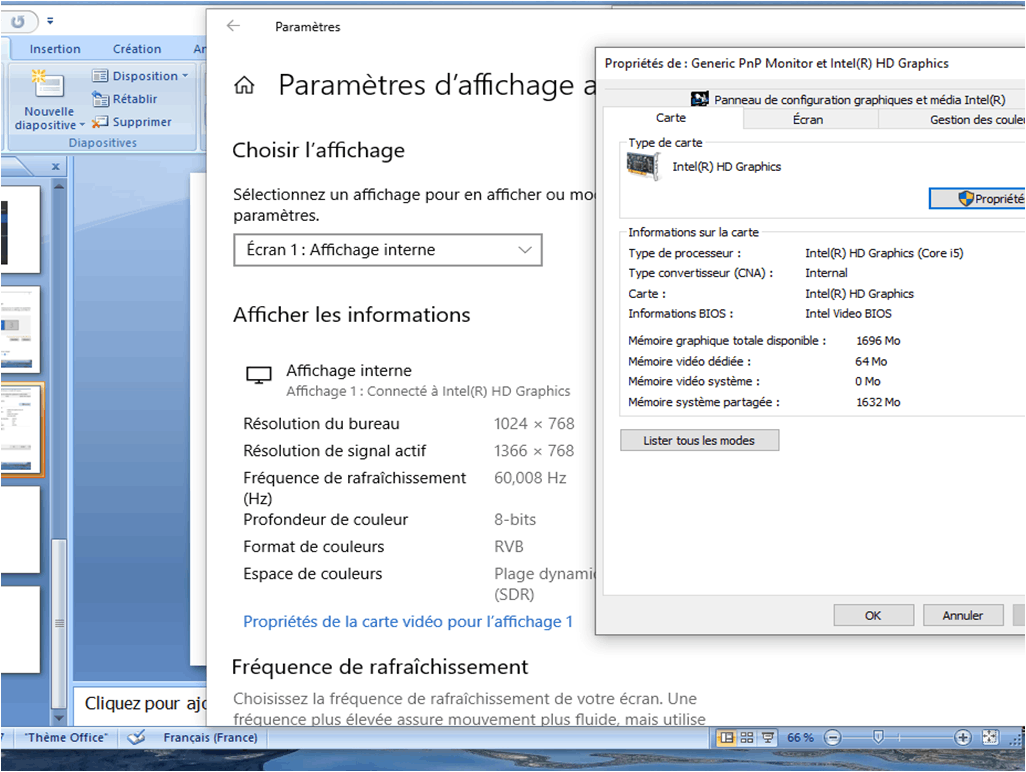Screen dimensions: 1026x772
Task: Click the zoom in plus button
Action: coord(962,738)
